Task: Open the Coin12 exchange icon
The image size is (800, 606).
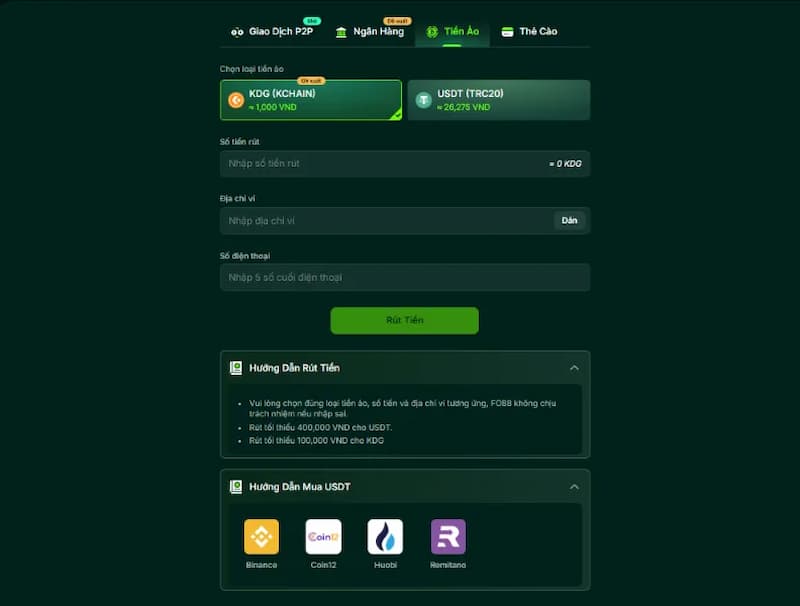Action: click(x=323, y=537)
